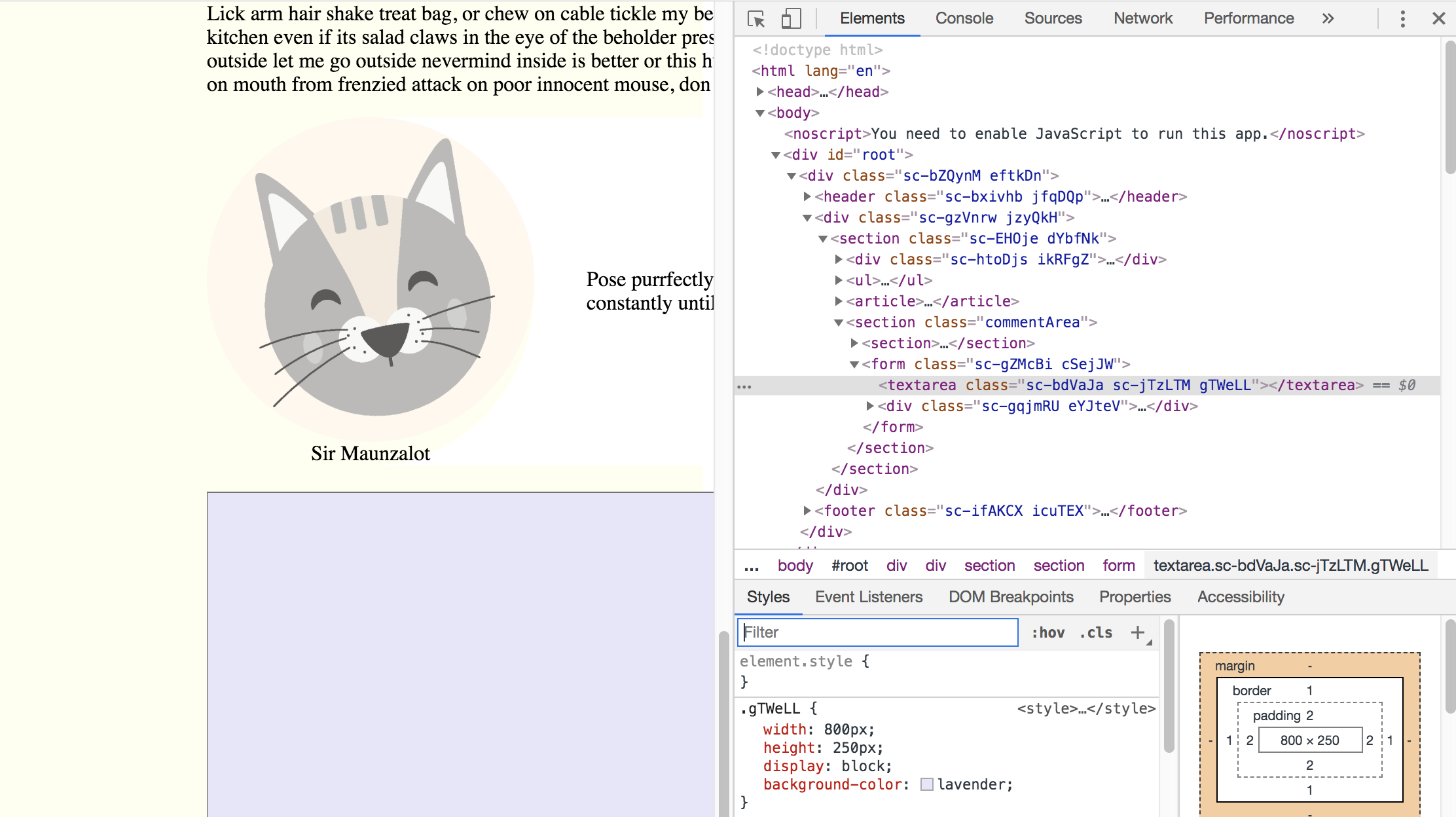Expand the head element node
The height and width of the screenshot is (817, 1456).
(760, 92)
